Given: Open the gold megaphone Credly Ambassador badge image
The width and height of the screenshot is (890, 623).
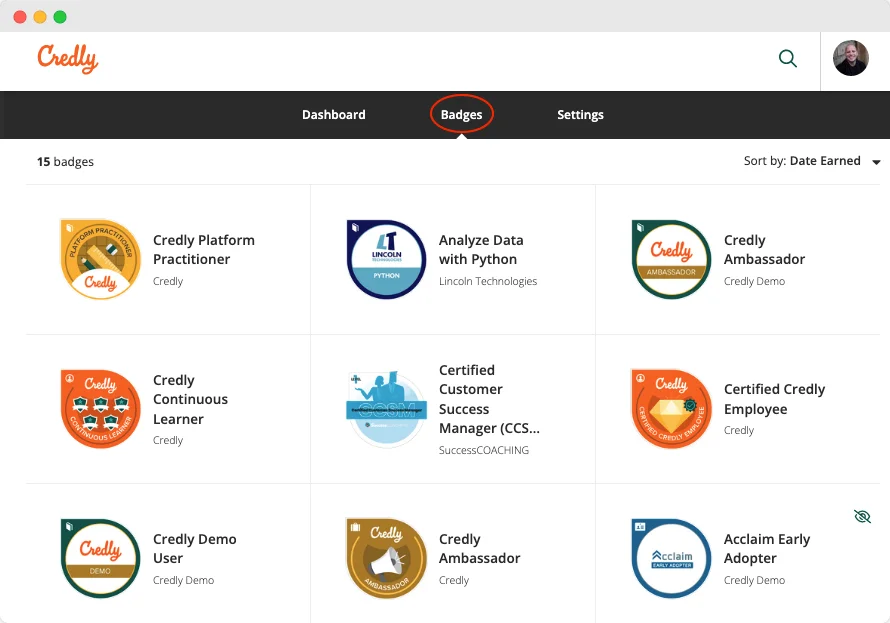Looking at the screenshot, I should 387,558.
